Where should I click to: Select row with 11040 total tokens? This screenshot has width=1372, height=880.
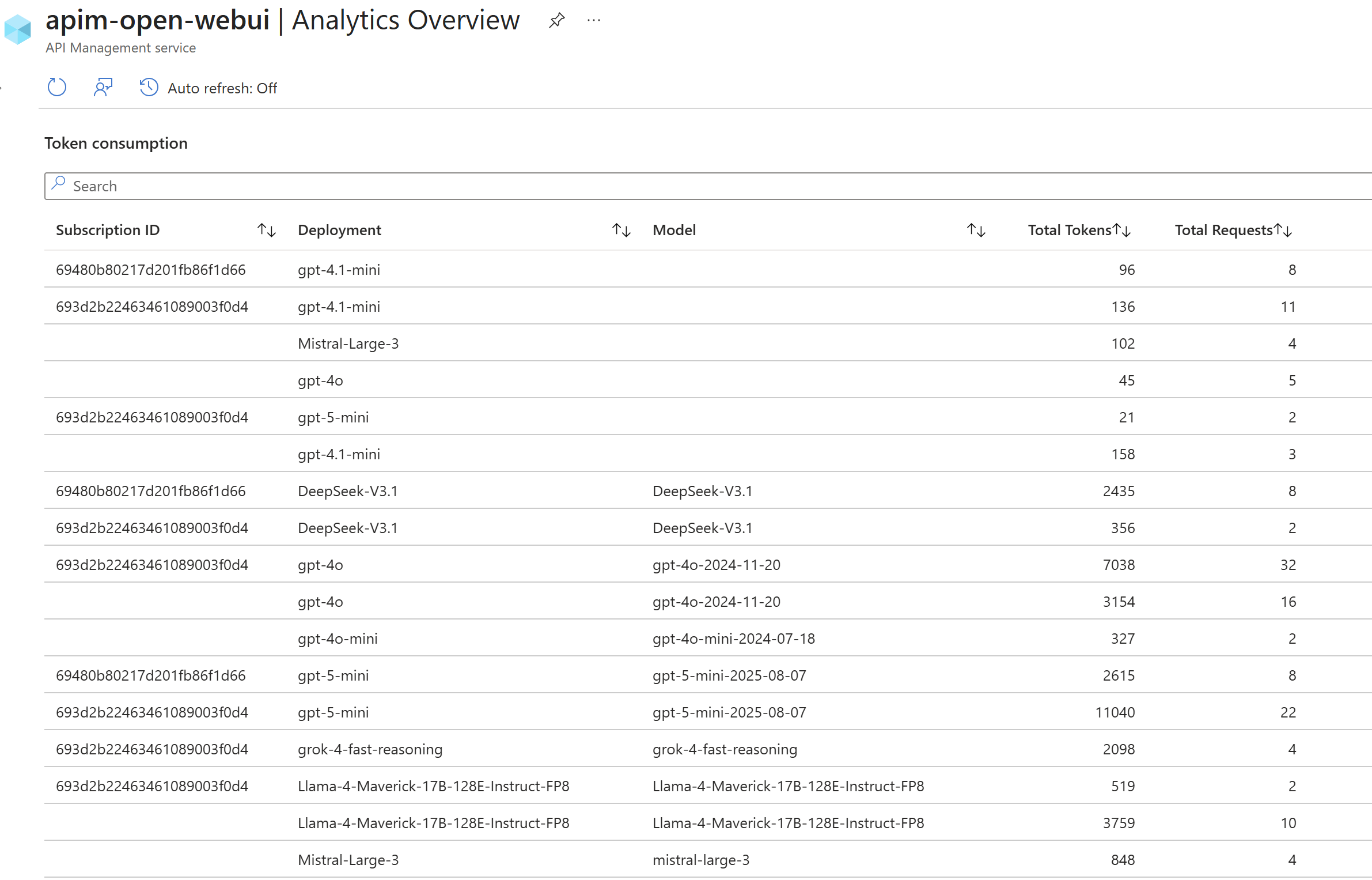[x=1115, y=712]
